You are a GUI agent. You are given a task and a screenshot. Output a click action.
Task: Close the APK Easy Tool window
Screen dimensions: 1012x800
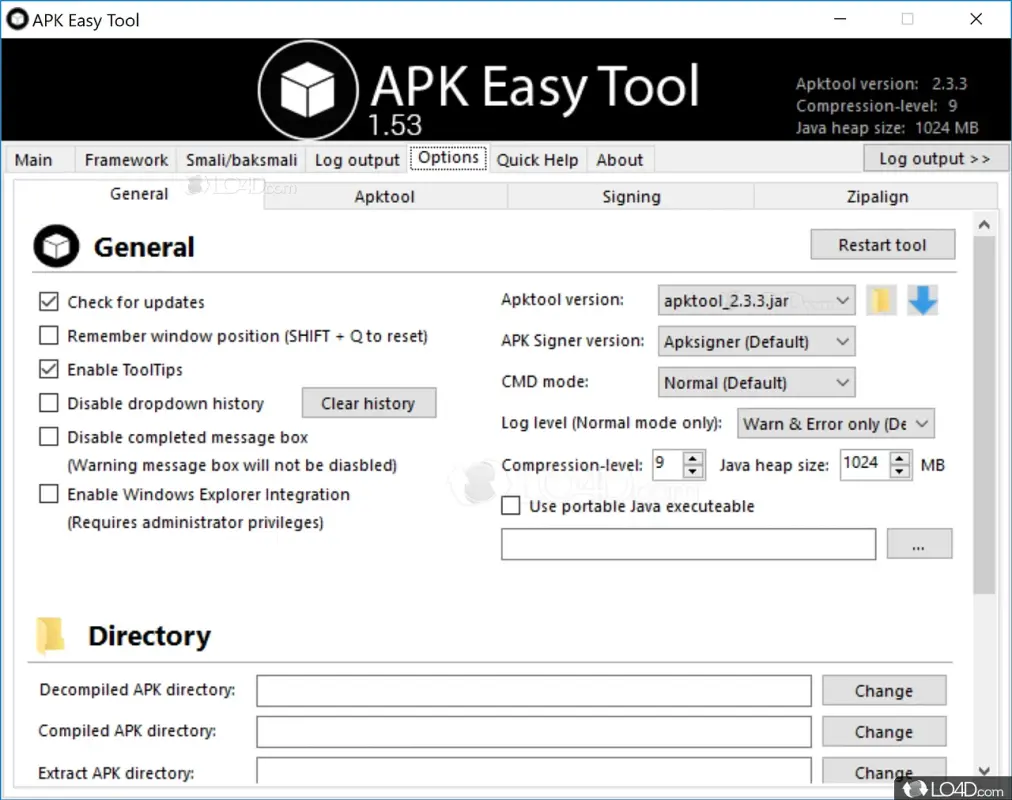pyautogui.click(x=976, y=19)
